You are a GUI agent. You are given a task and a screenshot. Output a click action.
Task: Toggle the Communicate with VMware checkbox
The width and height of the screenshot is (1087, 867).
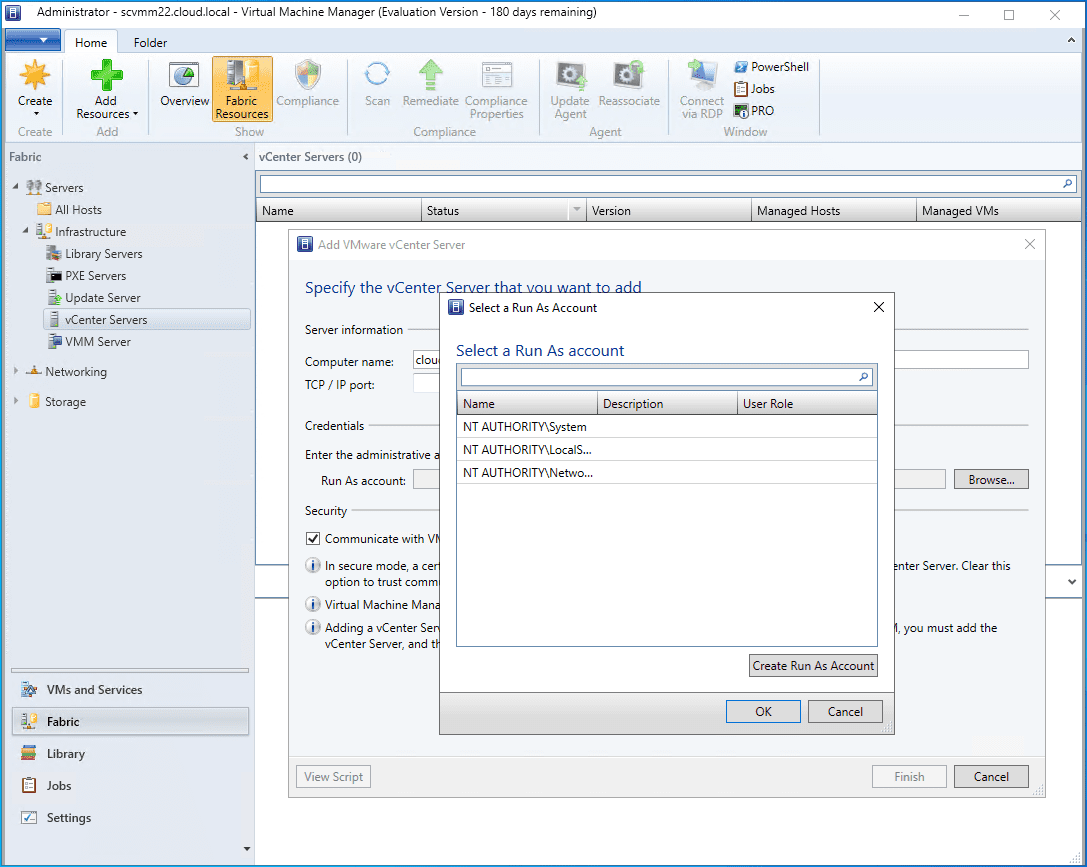[x=313, y=539]
